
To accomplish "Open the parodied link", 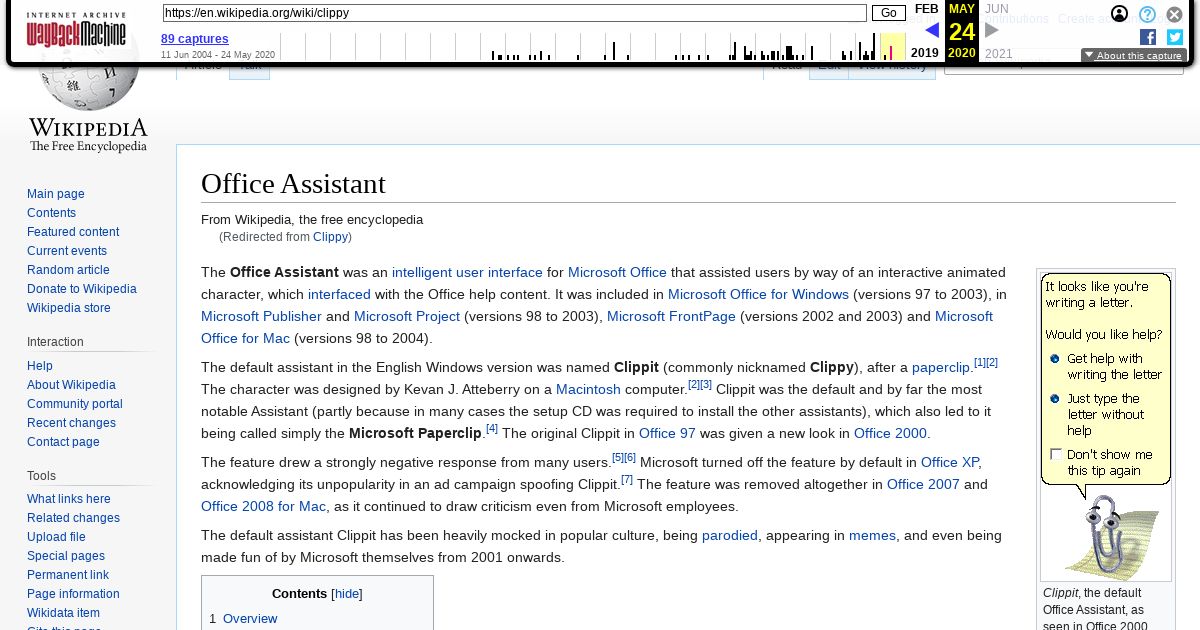I will click(730, 535).
